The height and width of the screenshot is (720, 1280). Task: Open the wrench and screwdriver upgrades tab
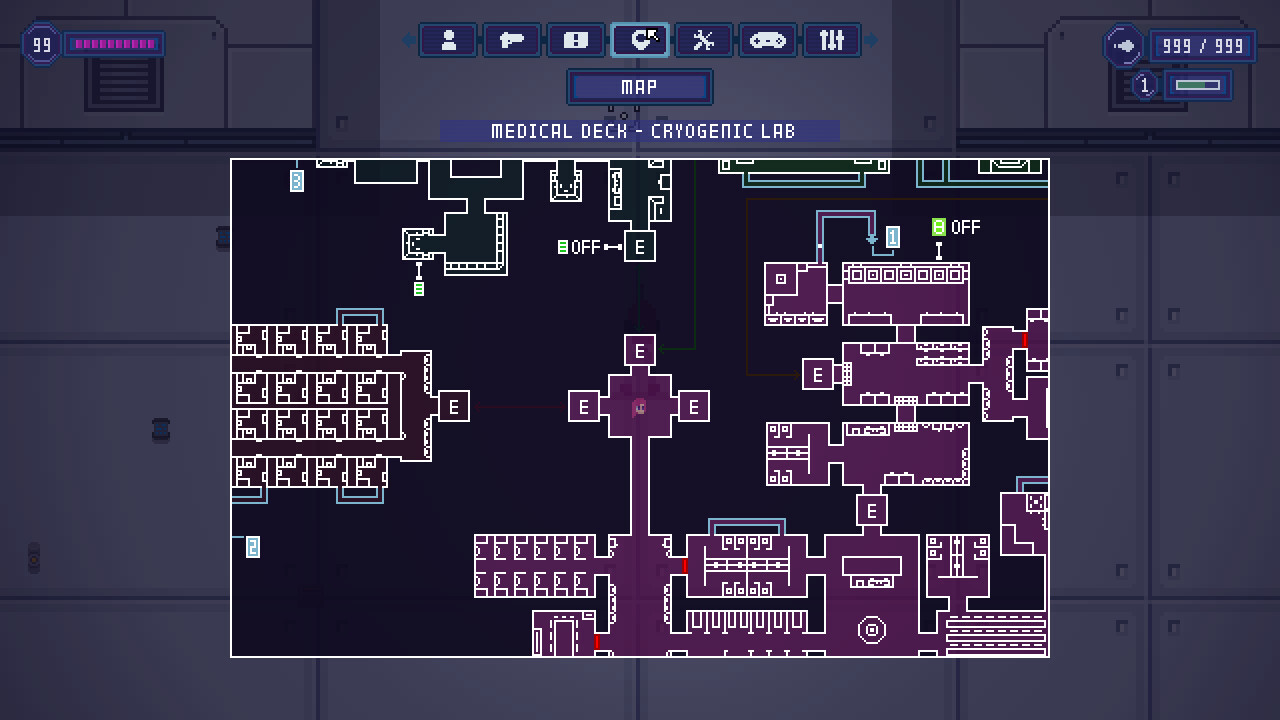click(x=703, y=40)
